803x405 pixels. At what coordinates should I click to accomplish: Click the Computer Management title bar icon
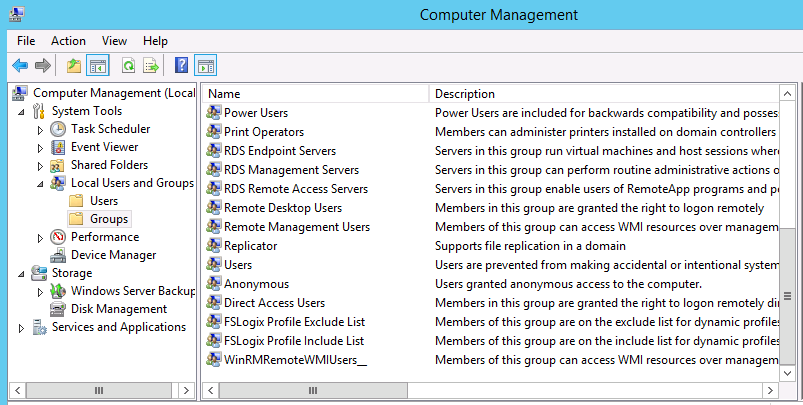click(17, 14)
